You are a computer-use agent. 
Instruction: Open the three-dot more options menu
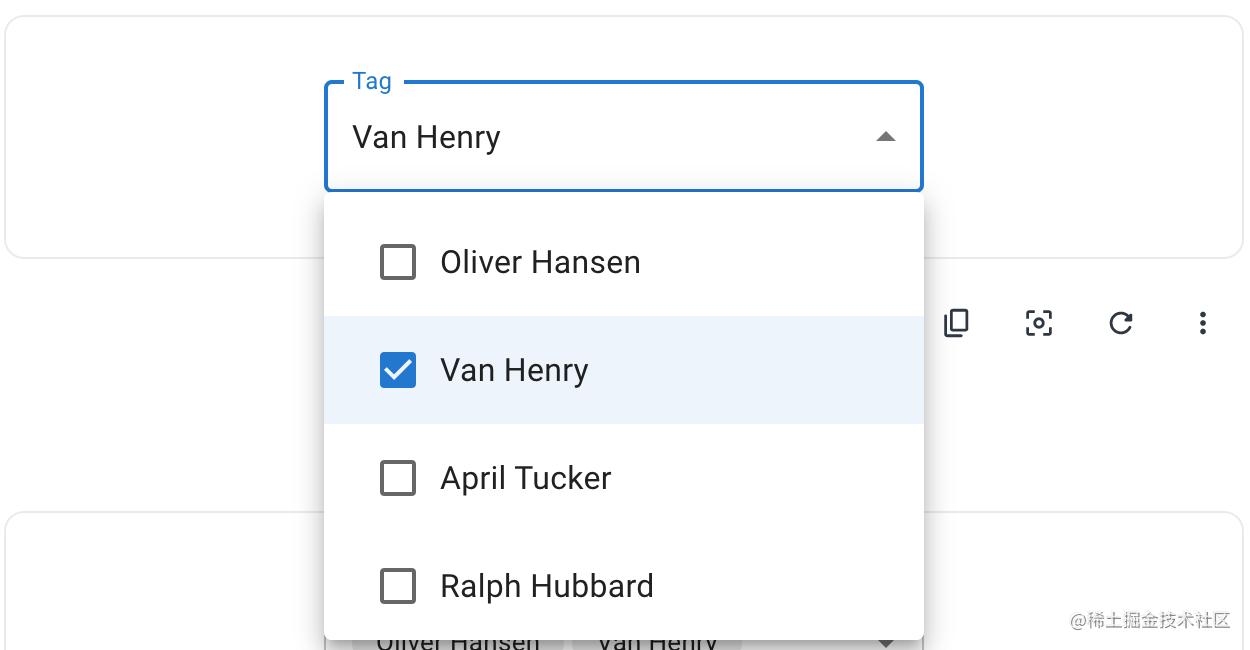point(1202,323)
